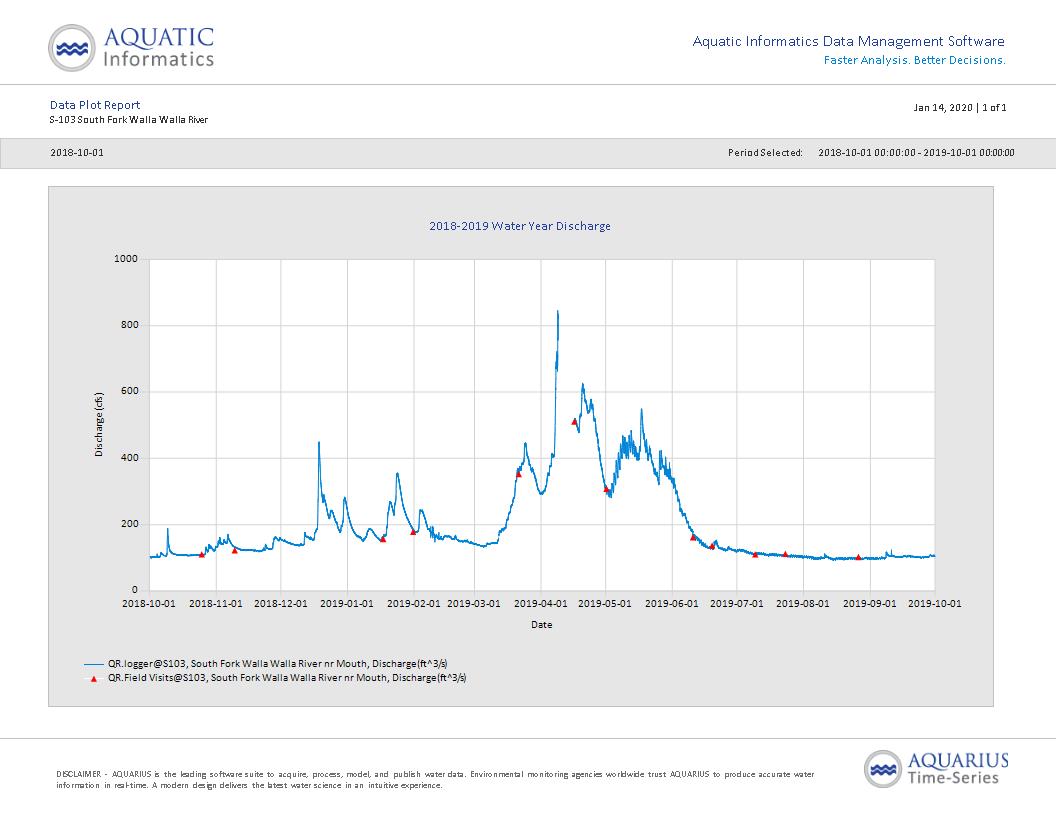This screenshot has height=816, width=1056.
Task: Click the red field visit marker in late August 2019
Action: tap(858, 557)
